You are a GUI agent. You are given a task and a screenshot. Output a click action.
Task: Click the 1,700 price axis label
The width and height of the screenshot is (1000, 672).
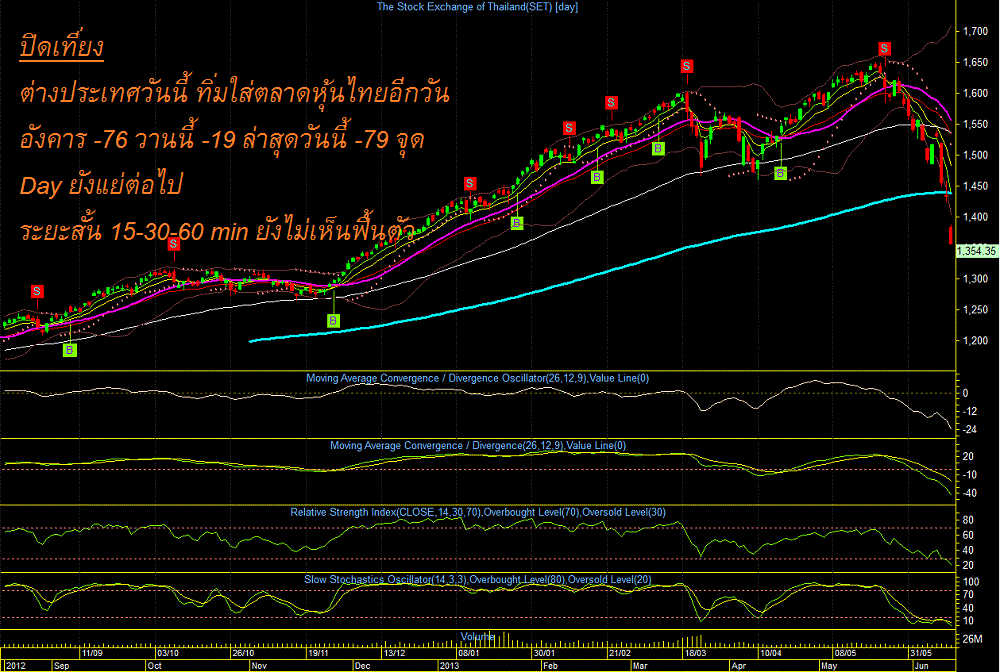(x=976, y=31)
